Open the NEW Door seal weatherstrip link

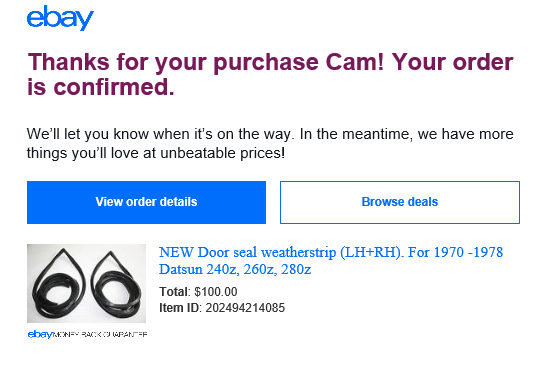331,261
